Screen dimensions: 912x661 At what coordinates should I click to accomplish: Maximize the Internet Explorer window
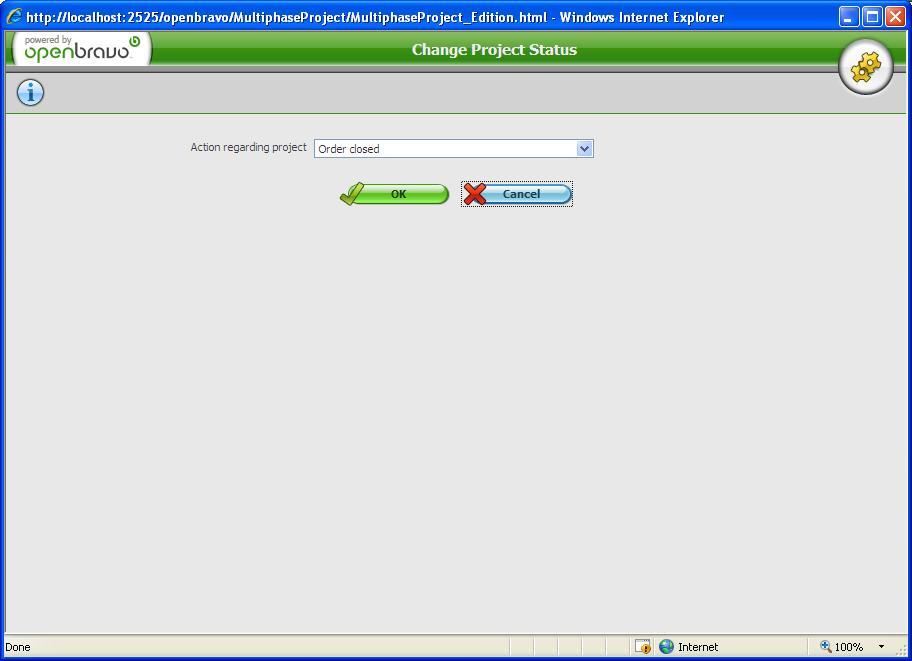(872, 17)
